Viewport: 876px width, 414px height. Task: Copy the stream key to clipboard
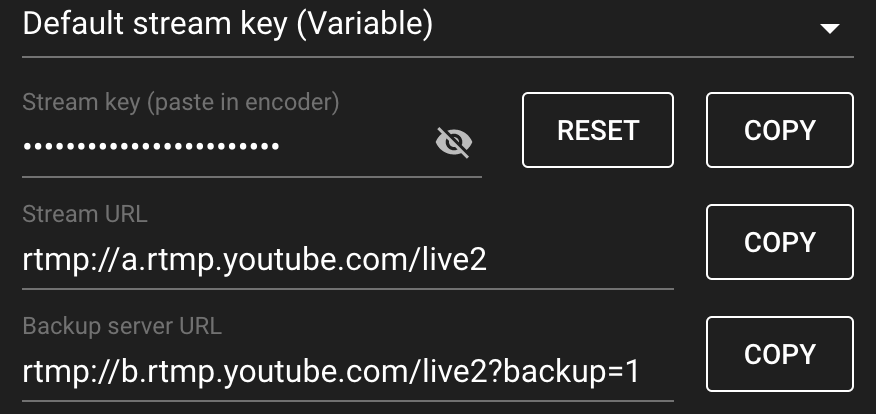(780, 130)
